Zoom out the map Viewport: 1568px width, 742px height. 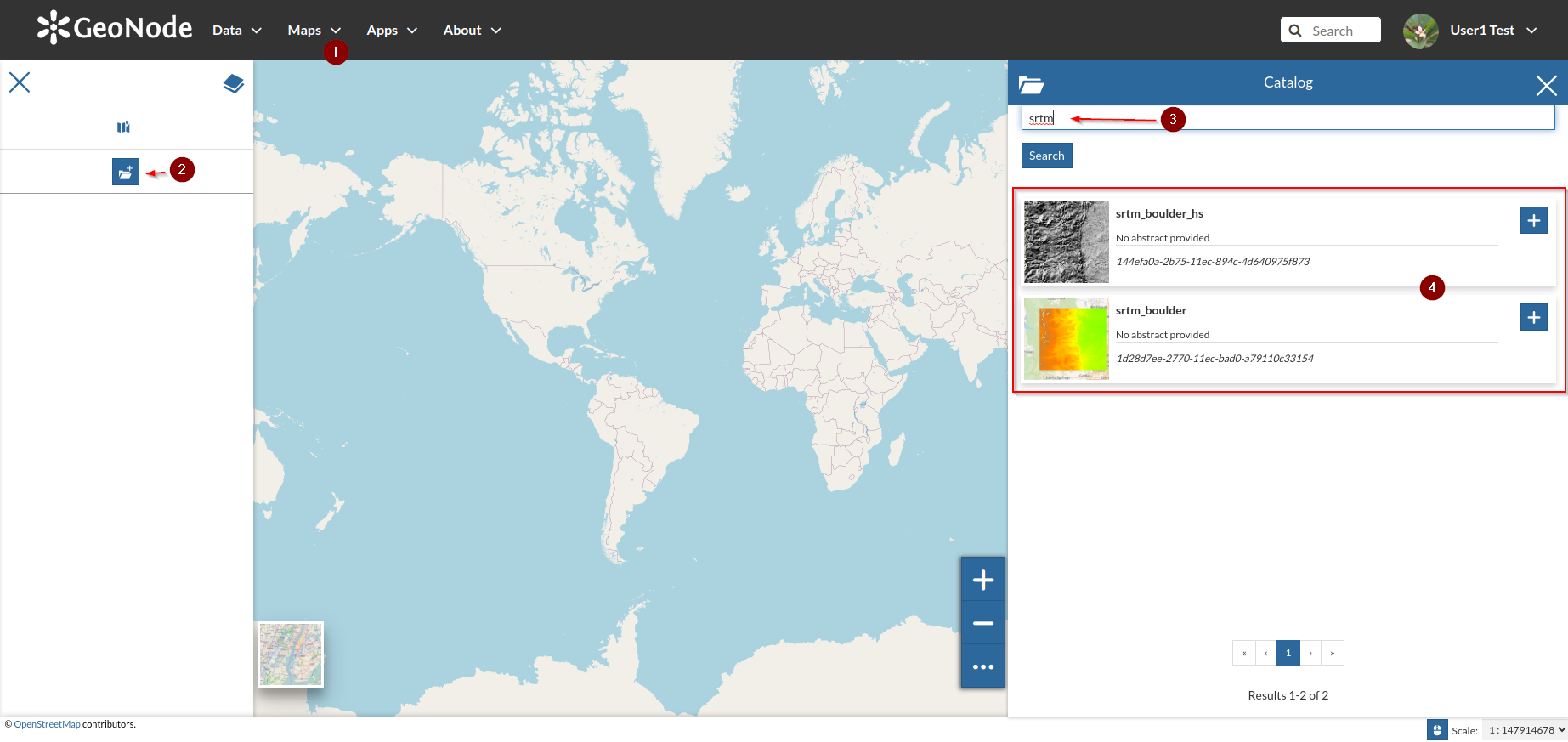[983, 623]
